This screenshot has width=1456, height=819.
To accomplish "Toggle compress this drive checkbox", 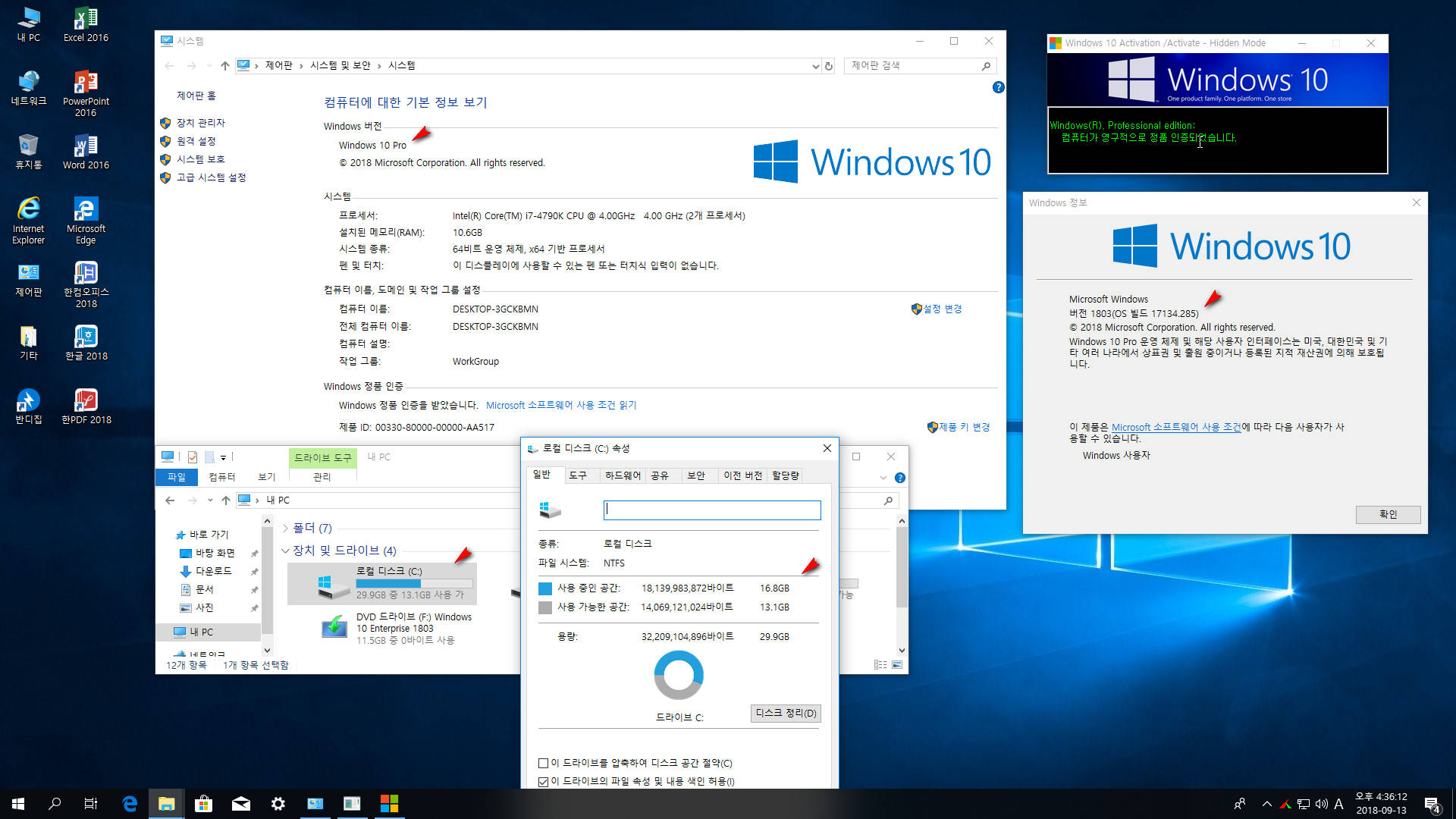I will [x=543, y=763].
